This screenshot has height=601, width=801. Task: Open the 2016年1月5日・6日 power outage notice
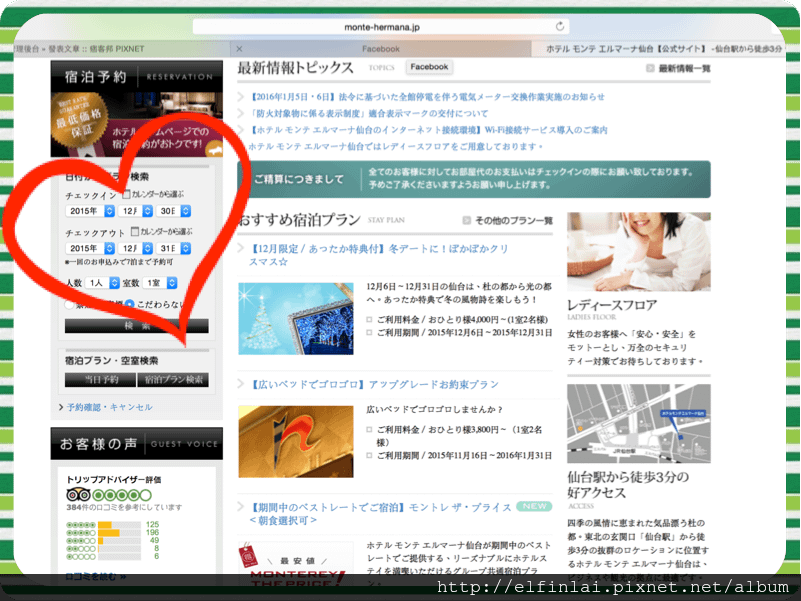pos(427,97)
